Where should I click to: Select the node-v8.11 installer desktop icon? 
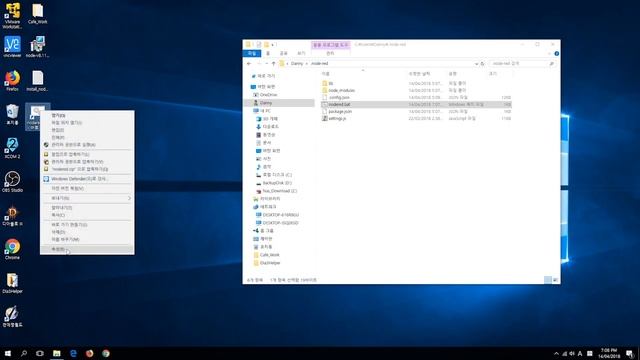pyautogui.click(x=38, y=47)
